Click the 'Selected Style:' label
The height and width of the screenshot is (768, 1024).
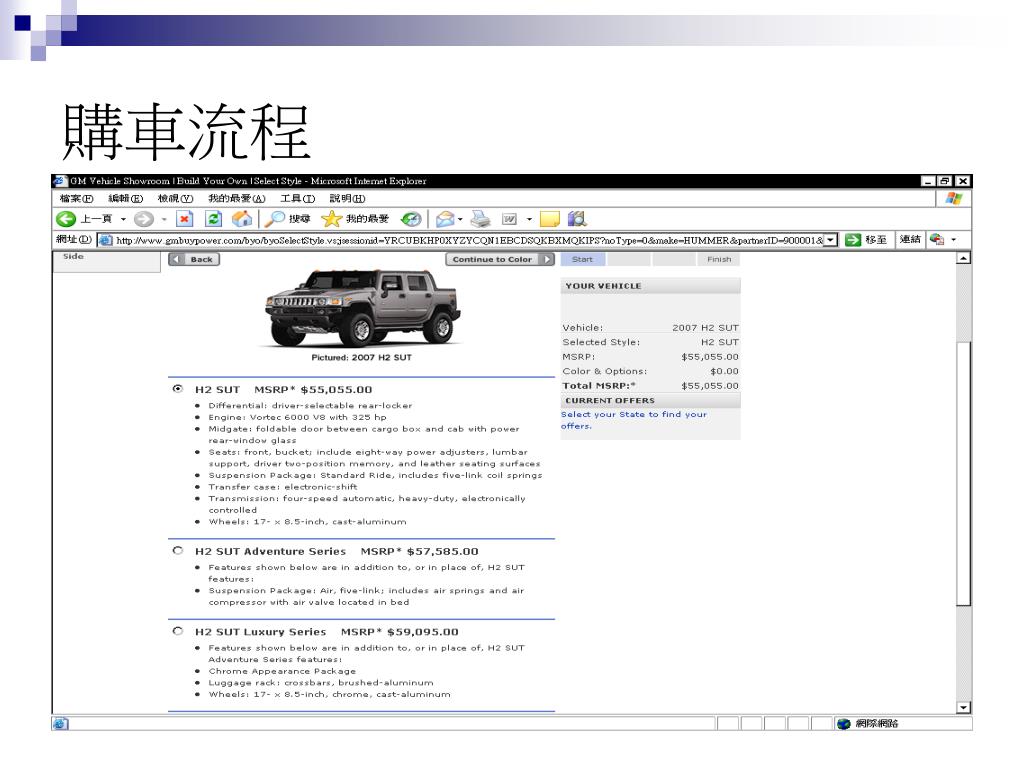coord(601,342)
